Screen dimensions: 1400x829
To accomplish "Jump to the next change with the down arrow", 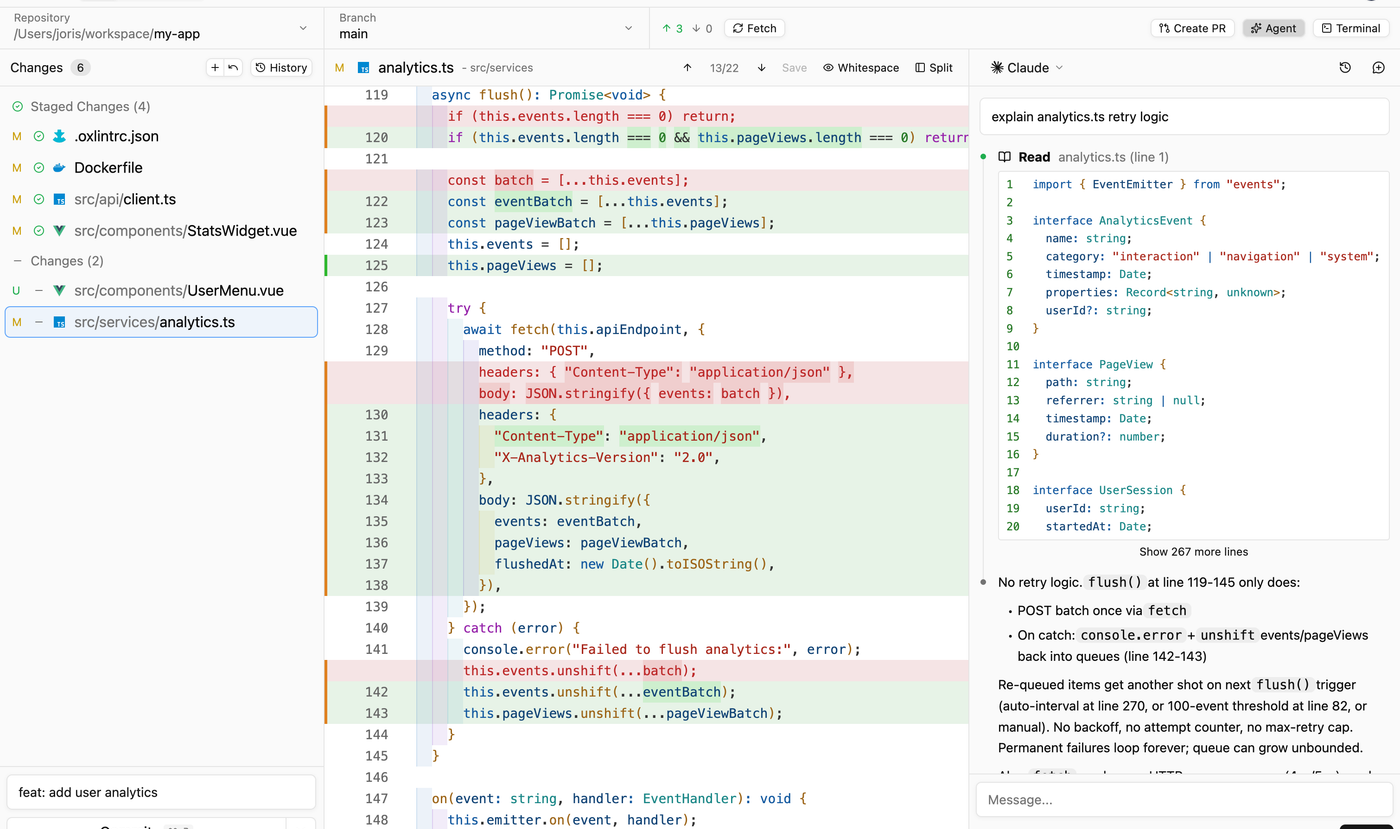I will [x=761, y=68].
